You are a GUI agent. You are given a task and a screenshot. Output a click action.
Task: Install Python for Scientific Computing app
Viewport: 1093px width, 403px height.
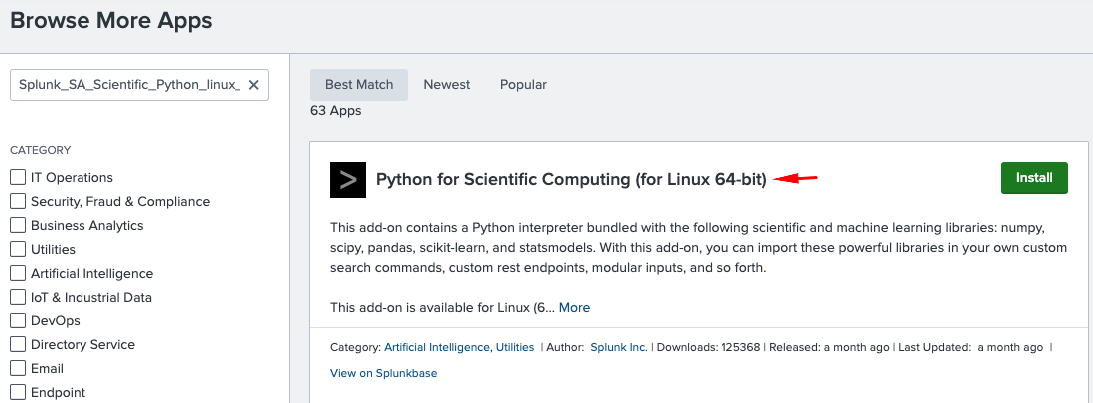pyautogui.click(x=1034, y=178)
